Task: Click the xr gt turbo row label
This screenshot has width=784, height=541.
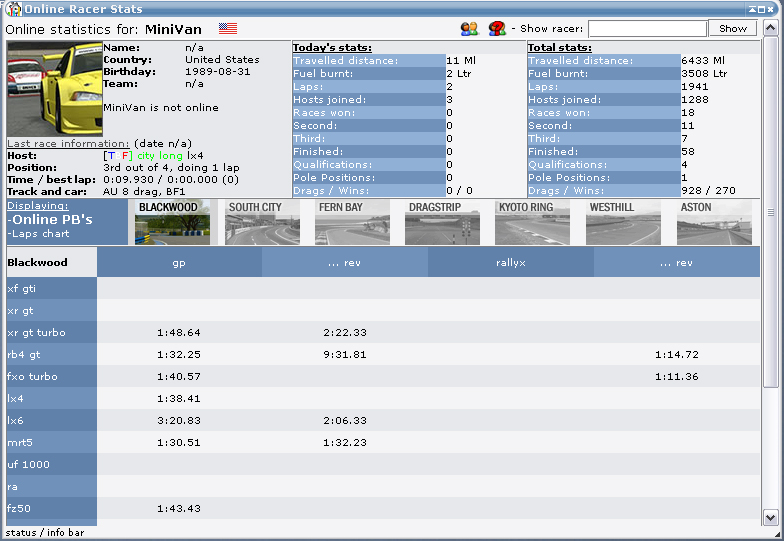Action: 36,332
